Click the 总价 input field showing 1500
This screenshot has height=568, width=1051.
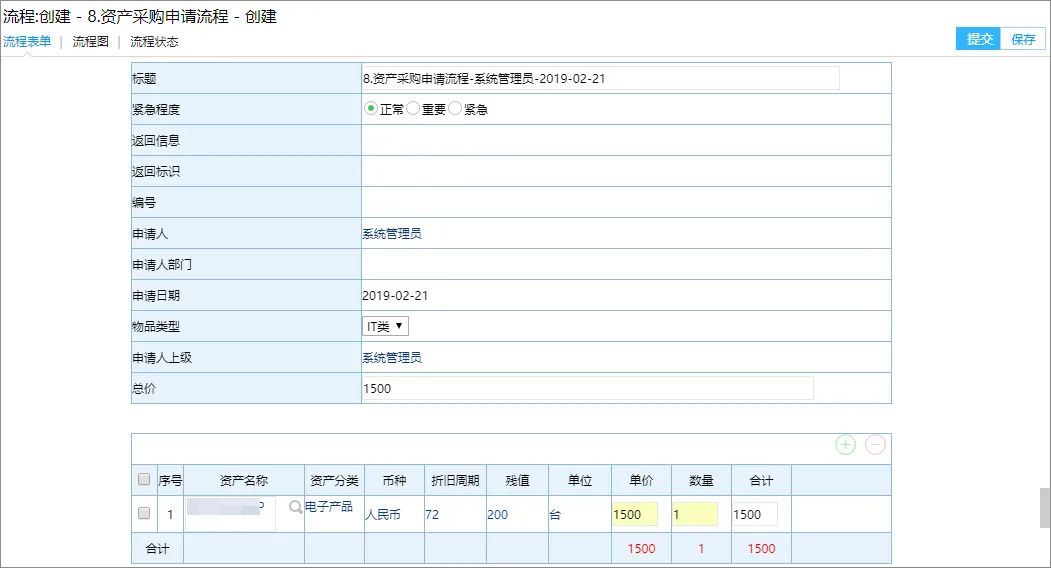pos(588,388)
